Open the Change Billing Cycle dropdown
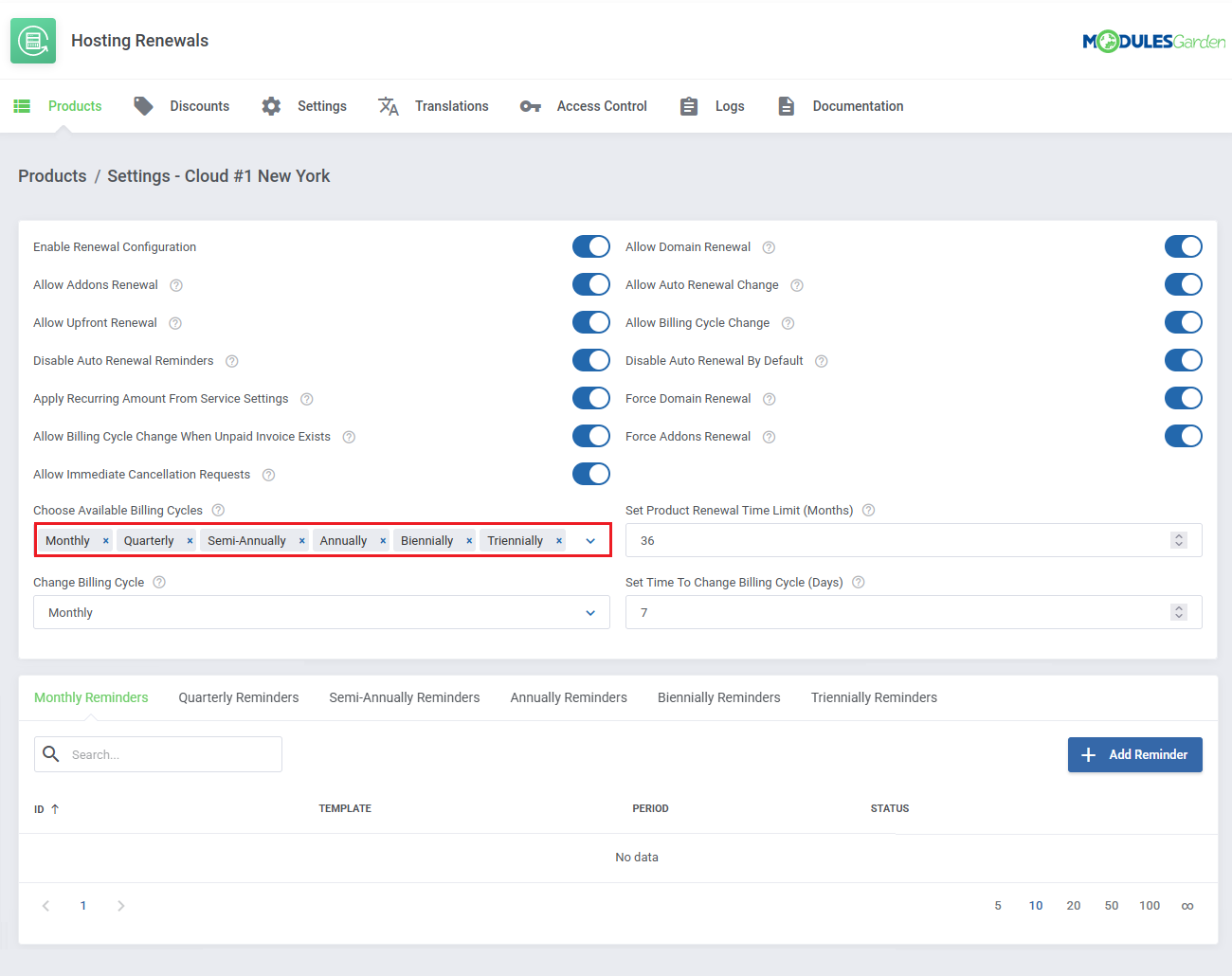 [321, 612]
